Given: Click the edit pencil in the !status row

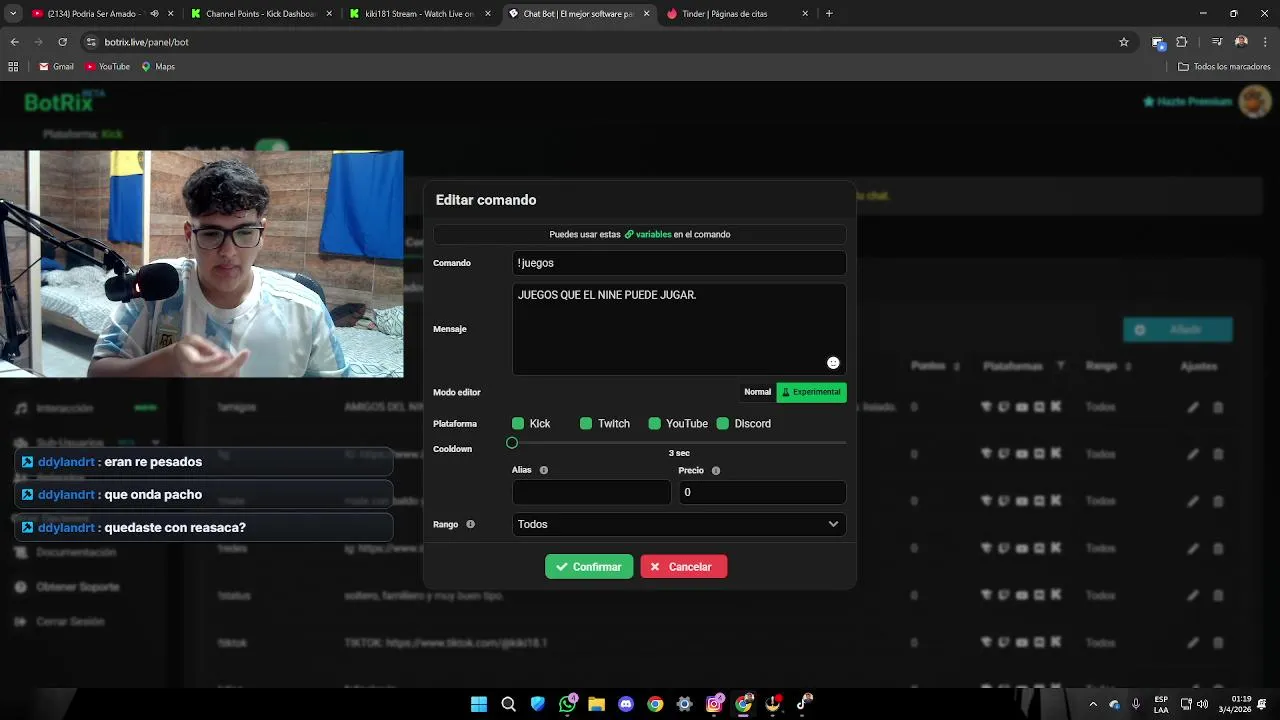Looking at the screenshot, I should (x=1192, y=595).
